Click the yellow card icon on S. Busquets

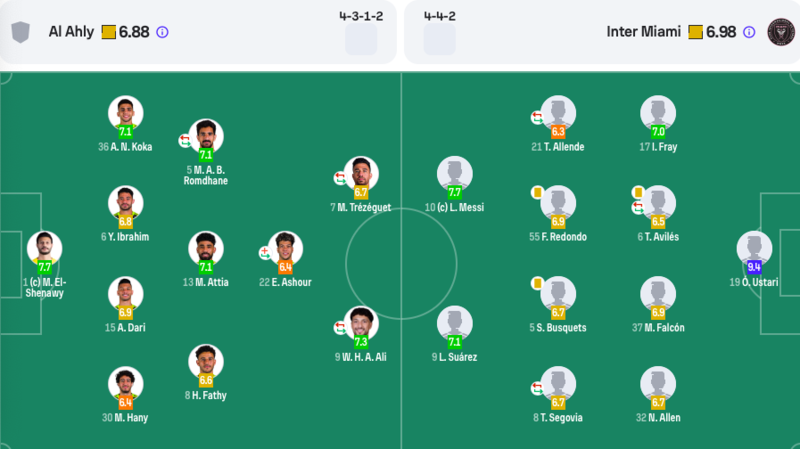pyautogui.click(x=537, y=283)
